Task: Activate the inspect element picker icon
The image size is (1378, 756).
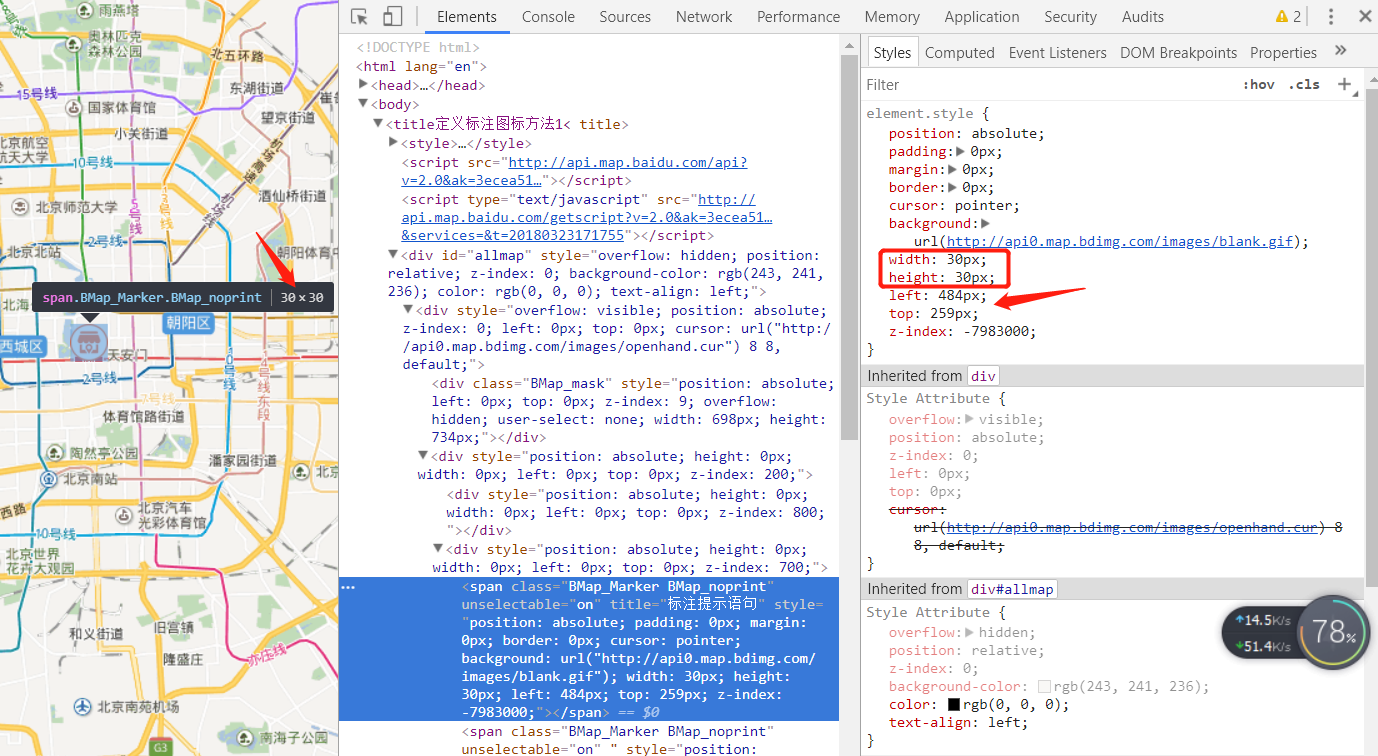Action: [360, 16]
